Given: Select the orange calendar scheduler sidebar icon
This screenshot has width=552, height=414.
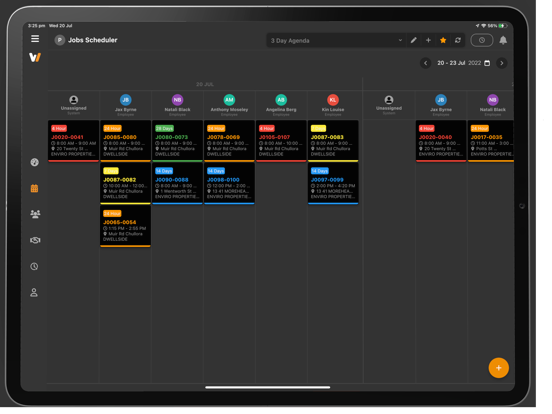Looking at the screenshot, I should click(34, 188).
